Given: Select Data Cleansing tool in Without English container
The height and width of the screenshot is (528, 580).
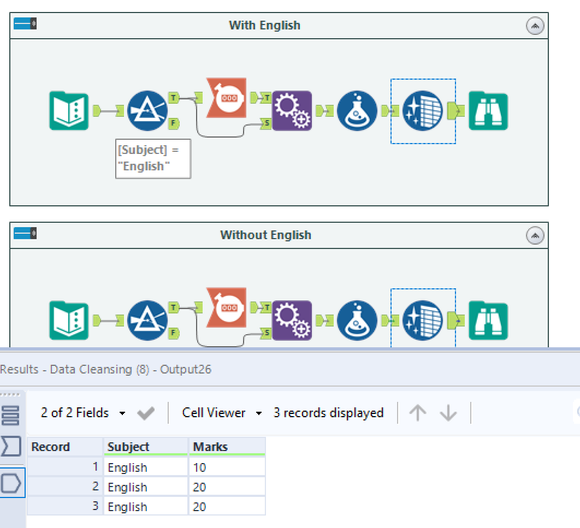Looking at the screenshot, I should tap(422, 320).
